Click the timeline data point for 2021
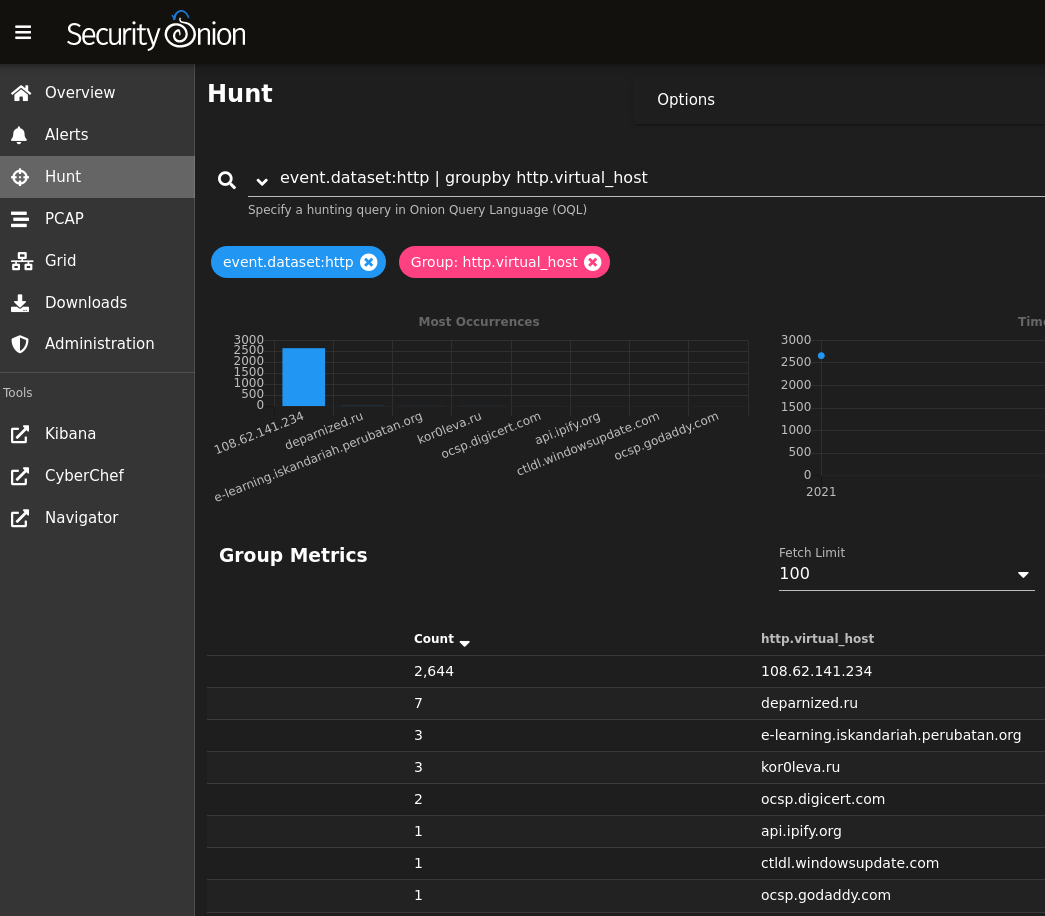 (821, 356)
